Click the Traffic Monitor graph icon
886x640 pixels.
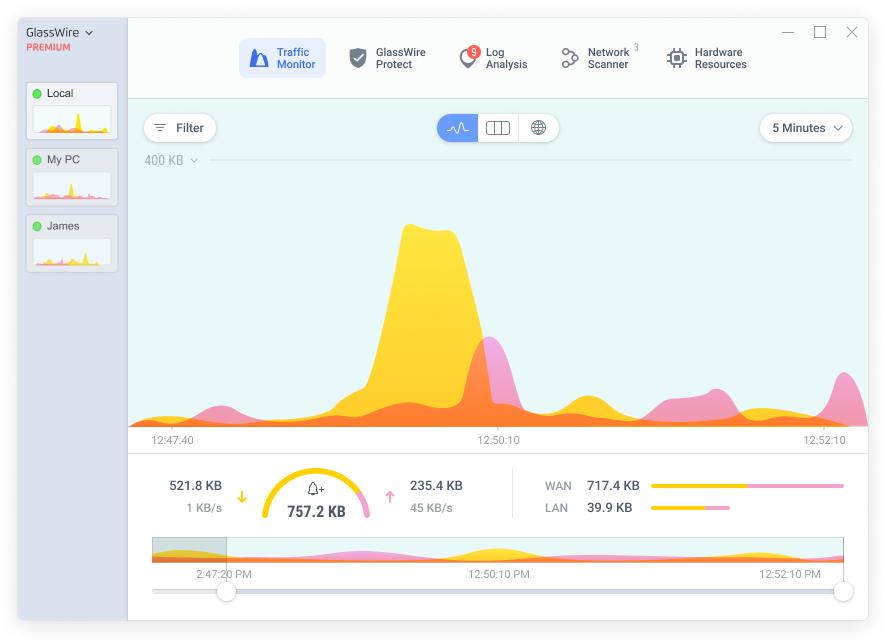coord(259,58)
